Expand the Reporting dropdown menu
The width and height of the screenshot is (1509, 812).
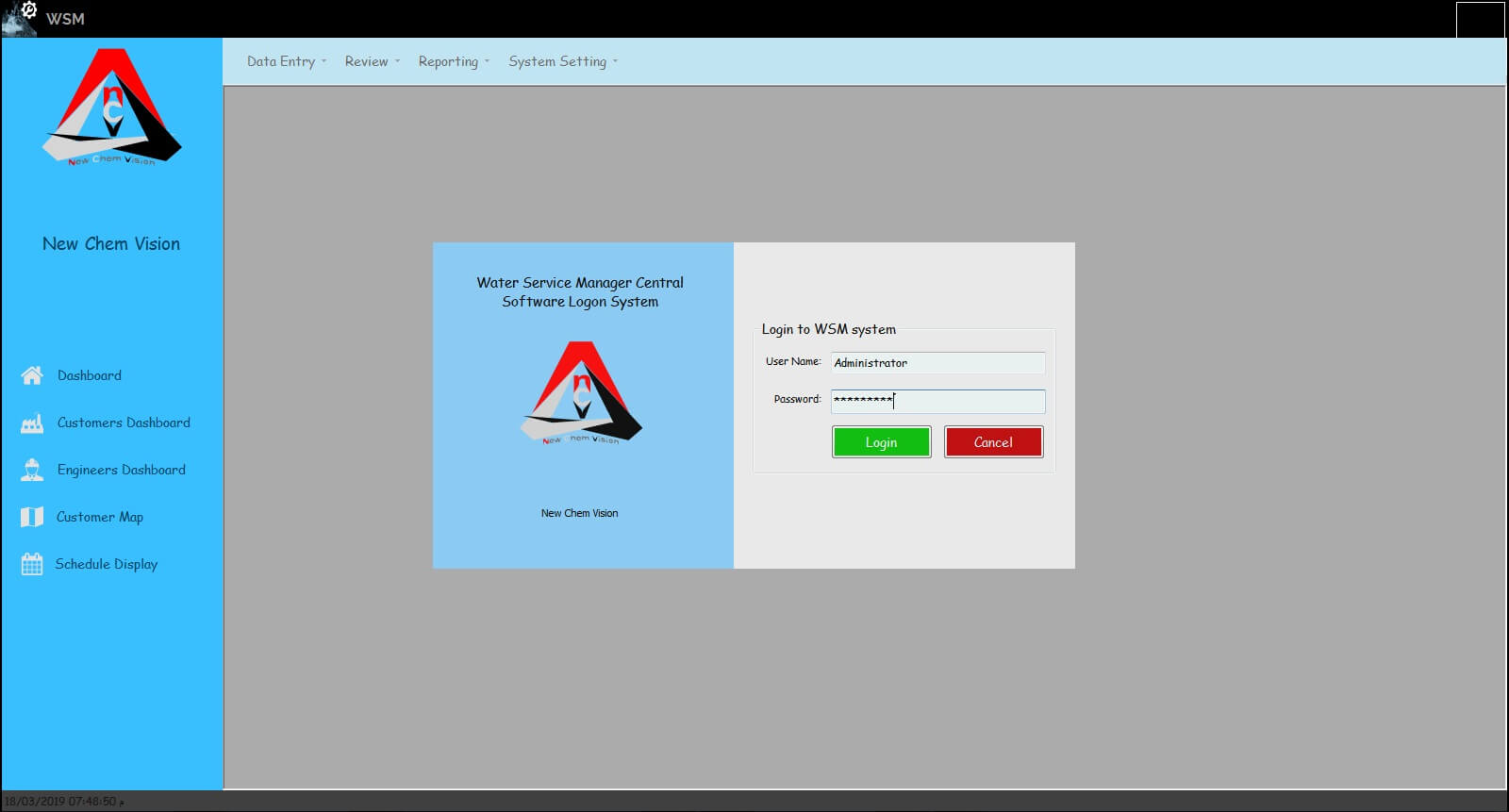pyautogui.click(x=453, y=61)
